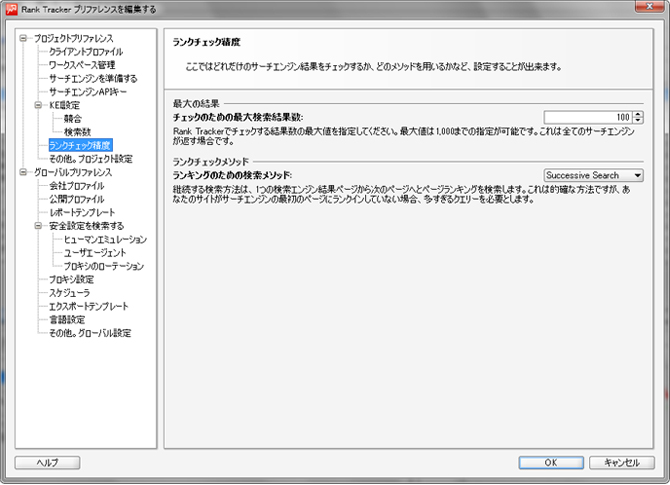Open スケジューラ settings
Screen dimensions: 670x485
point(69,293)
